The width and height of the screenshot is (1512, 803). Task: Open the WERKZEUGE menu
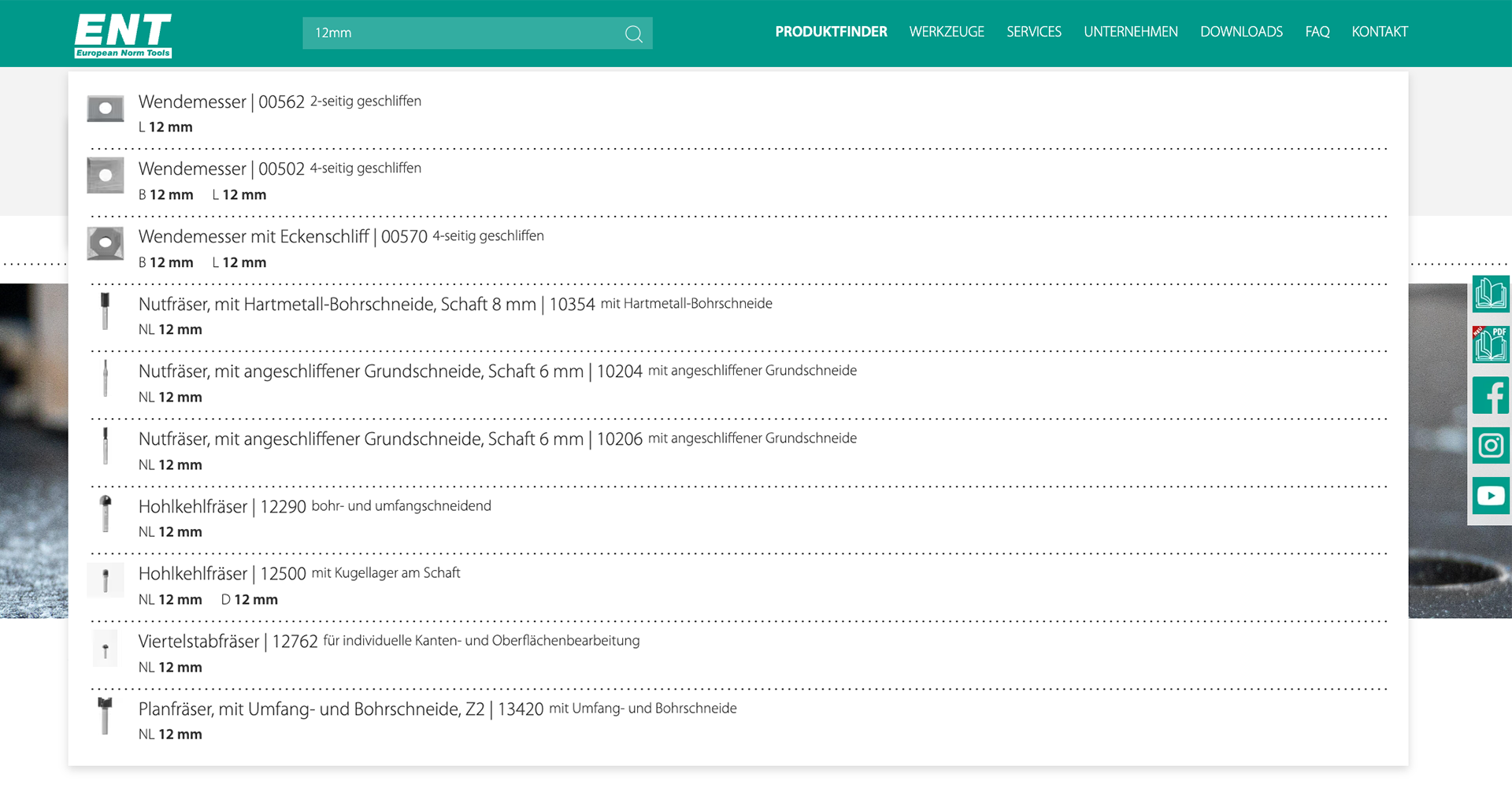(947, 32)
